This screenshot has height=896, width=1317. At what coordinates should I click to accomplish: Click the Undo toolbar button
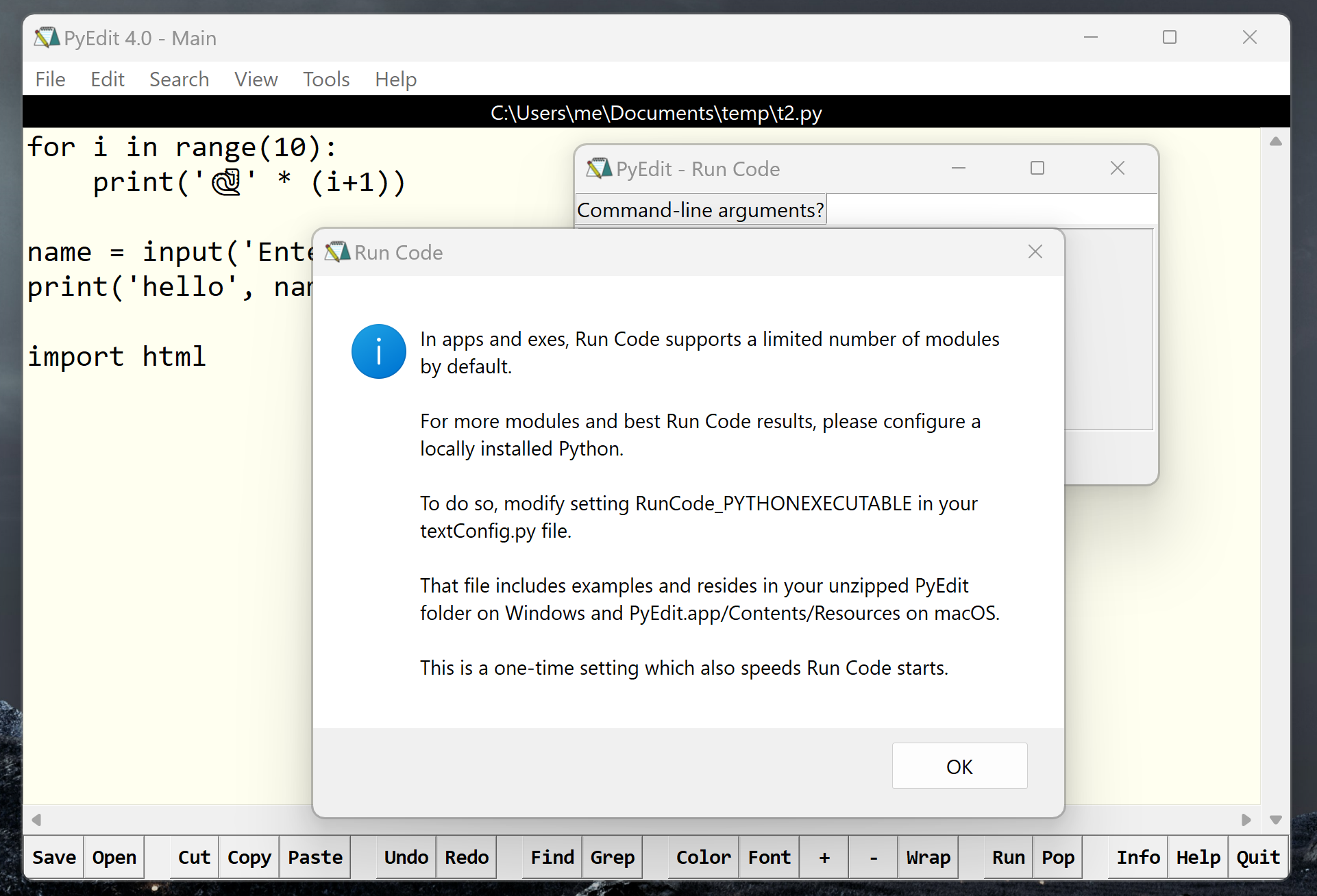pyautogui.click(x=406, y=857)
